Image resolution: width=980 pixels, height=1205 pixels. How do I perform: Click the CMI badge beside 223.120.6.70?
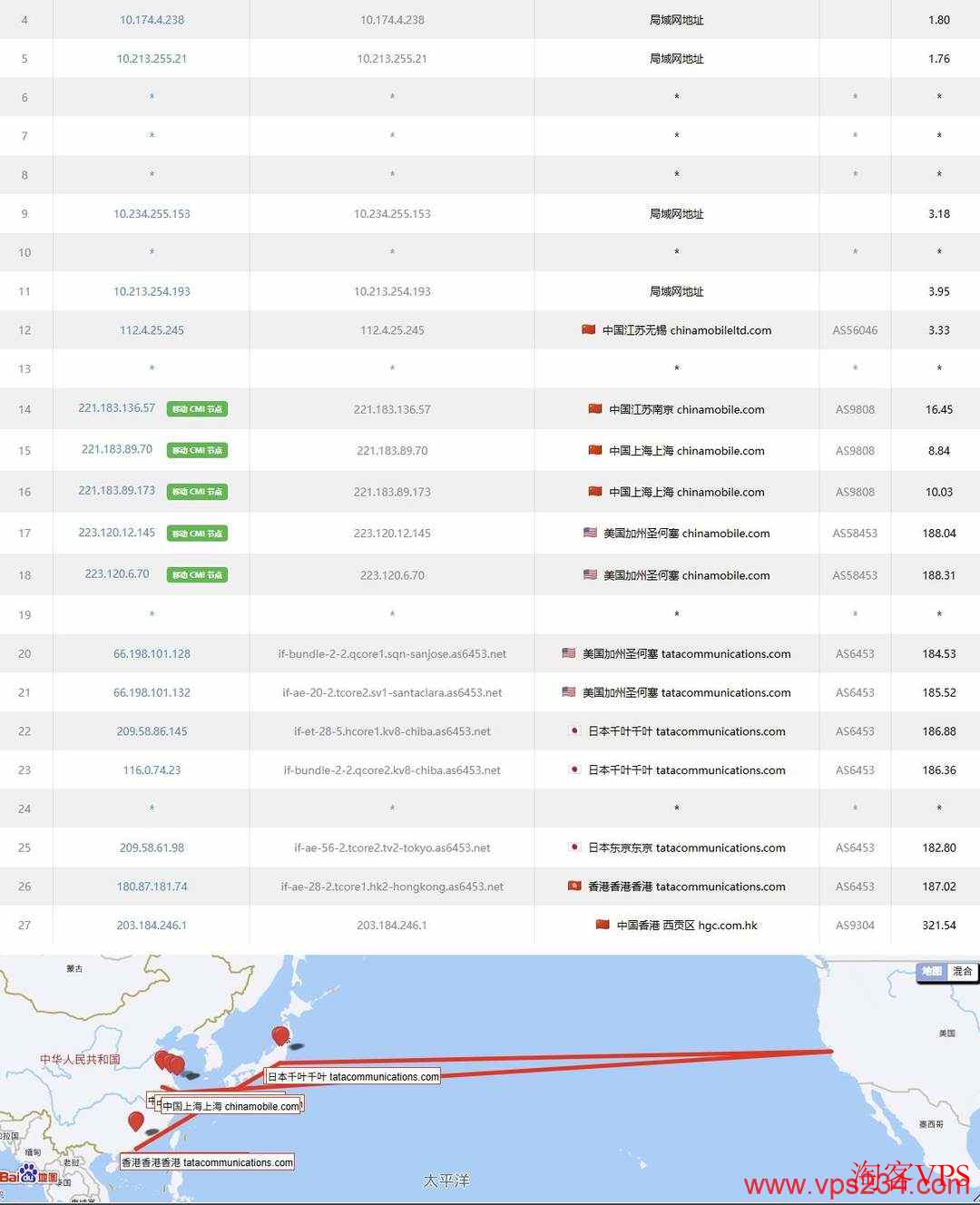click(x=197, y=574)
